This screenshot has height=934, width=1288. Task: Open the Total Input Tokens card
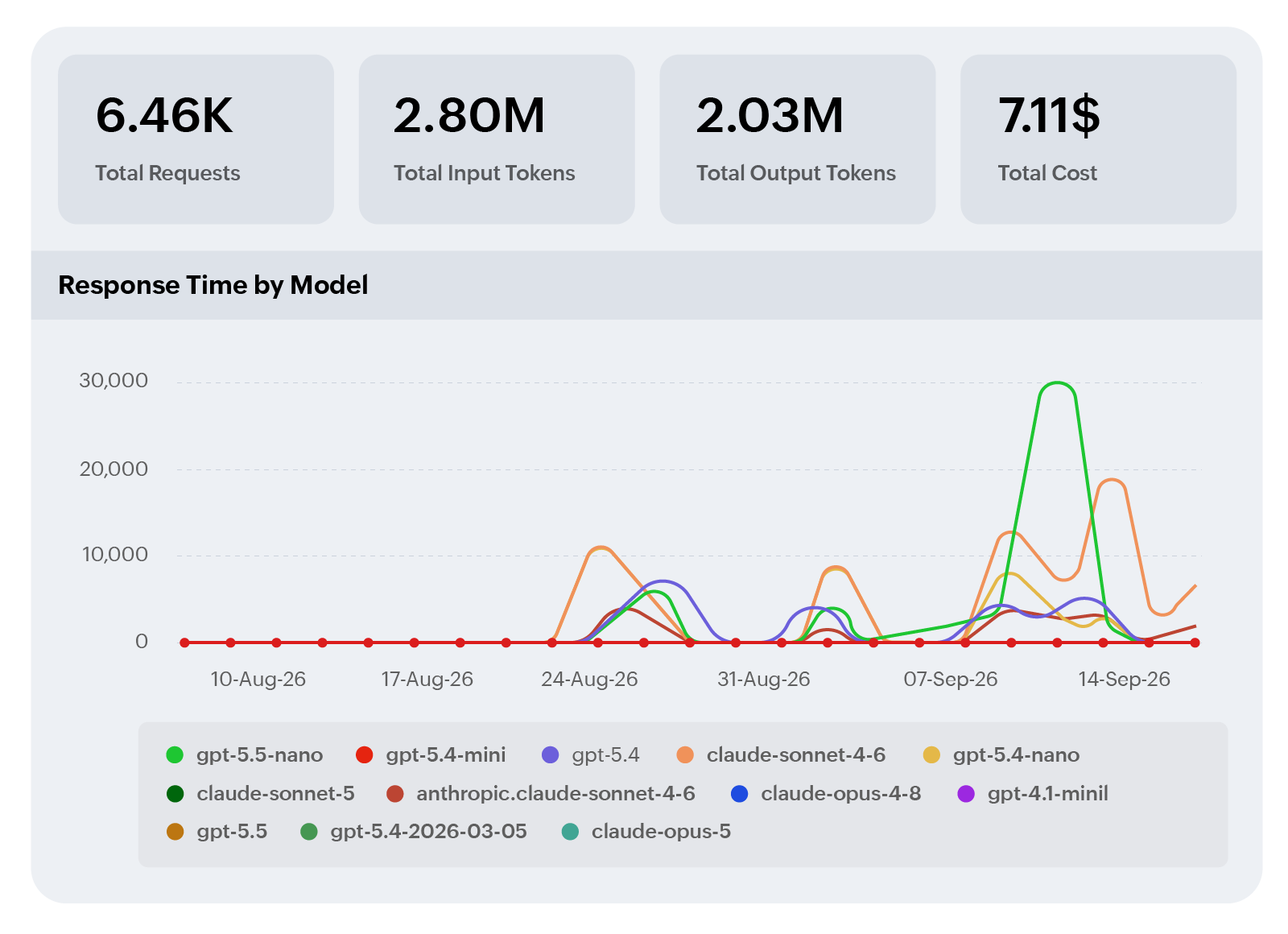(497, 139)
